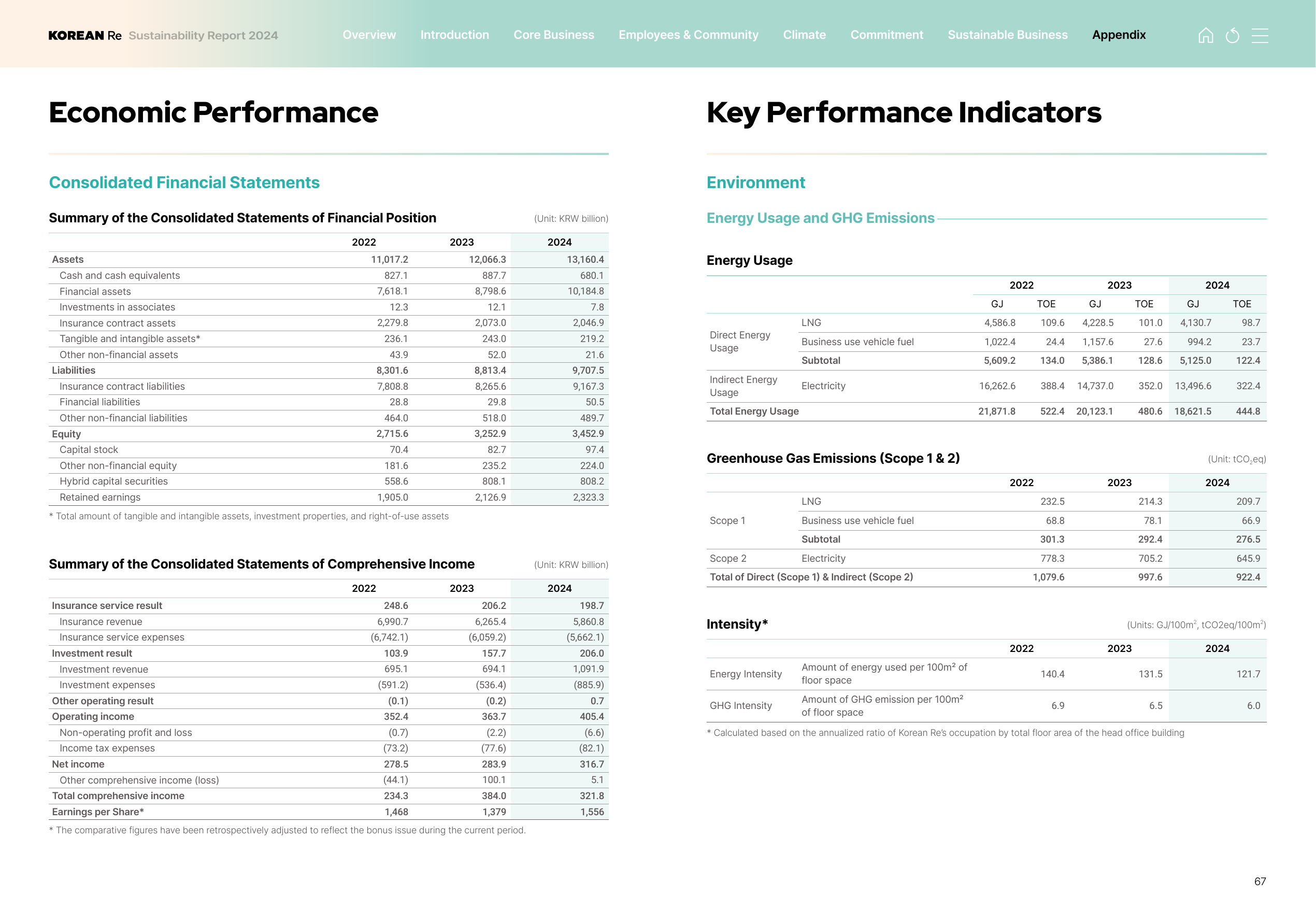The width and height of the screenshot is (1316, 909).
Task: Click Greenhouse Gas Emissions table heading
Action: tap(833, 459)
